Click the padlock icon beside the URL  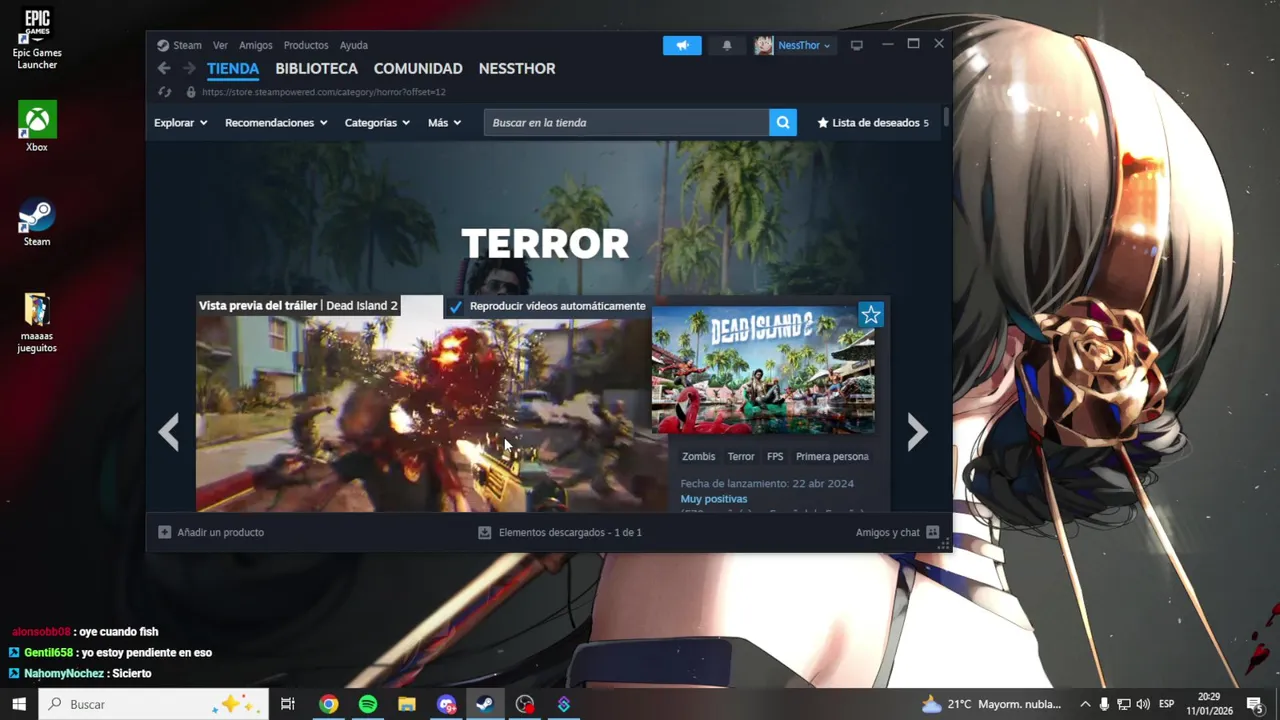(x=191, y=92)
